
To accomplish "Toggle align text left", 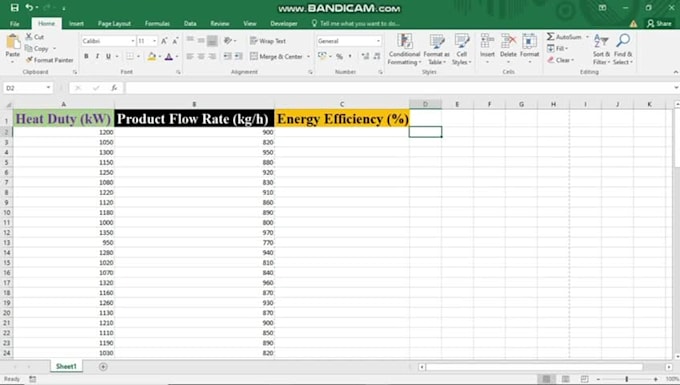I will coord(190,56).
